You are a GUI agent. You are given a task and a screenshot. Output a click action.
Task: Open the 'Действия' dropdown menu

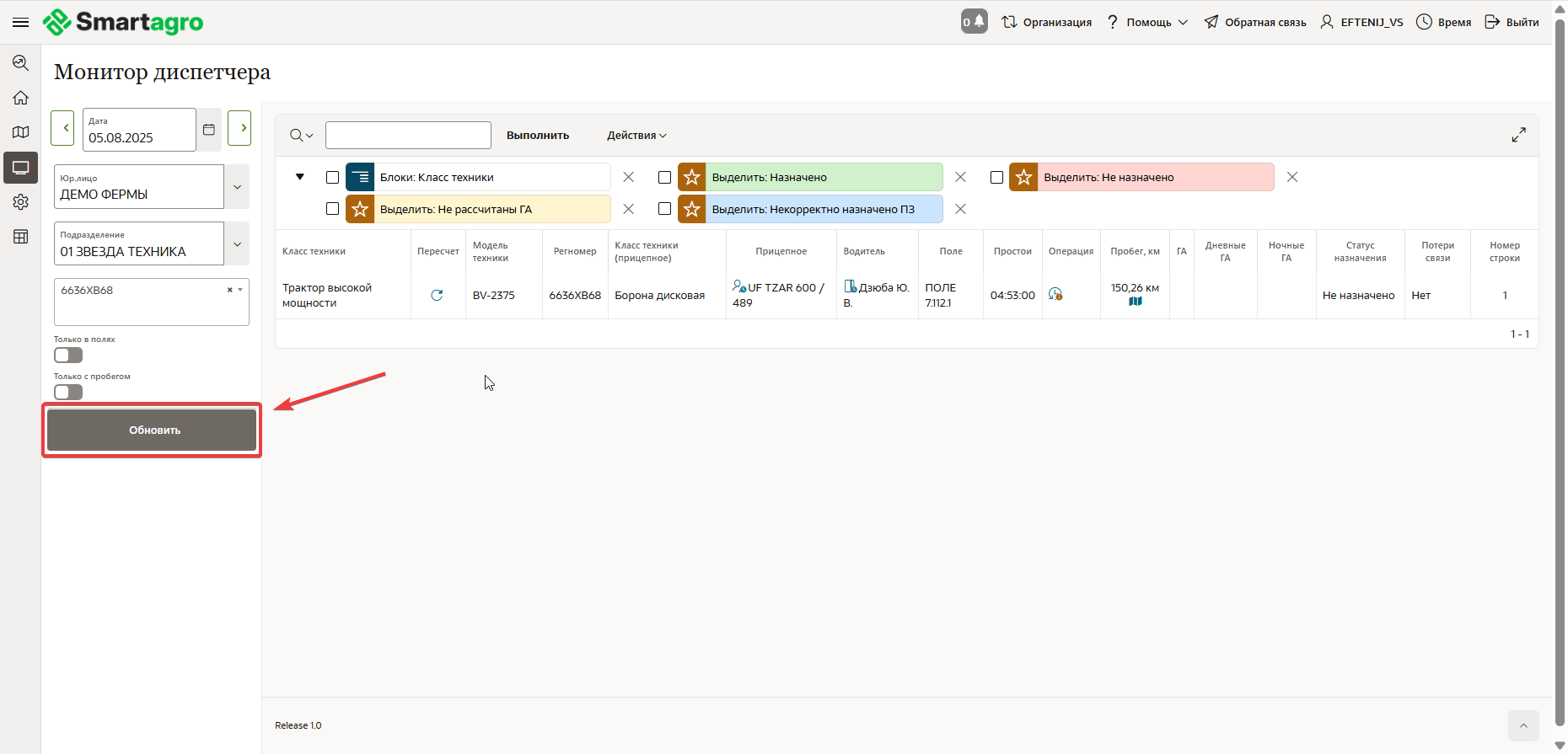pos(636,136)
